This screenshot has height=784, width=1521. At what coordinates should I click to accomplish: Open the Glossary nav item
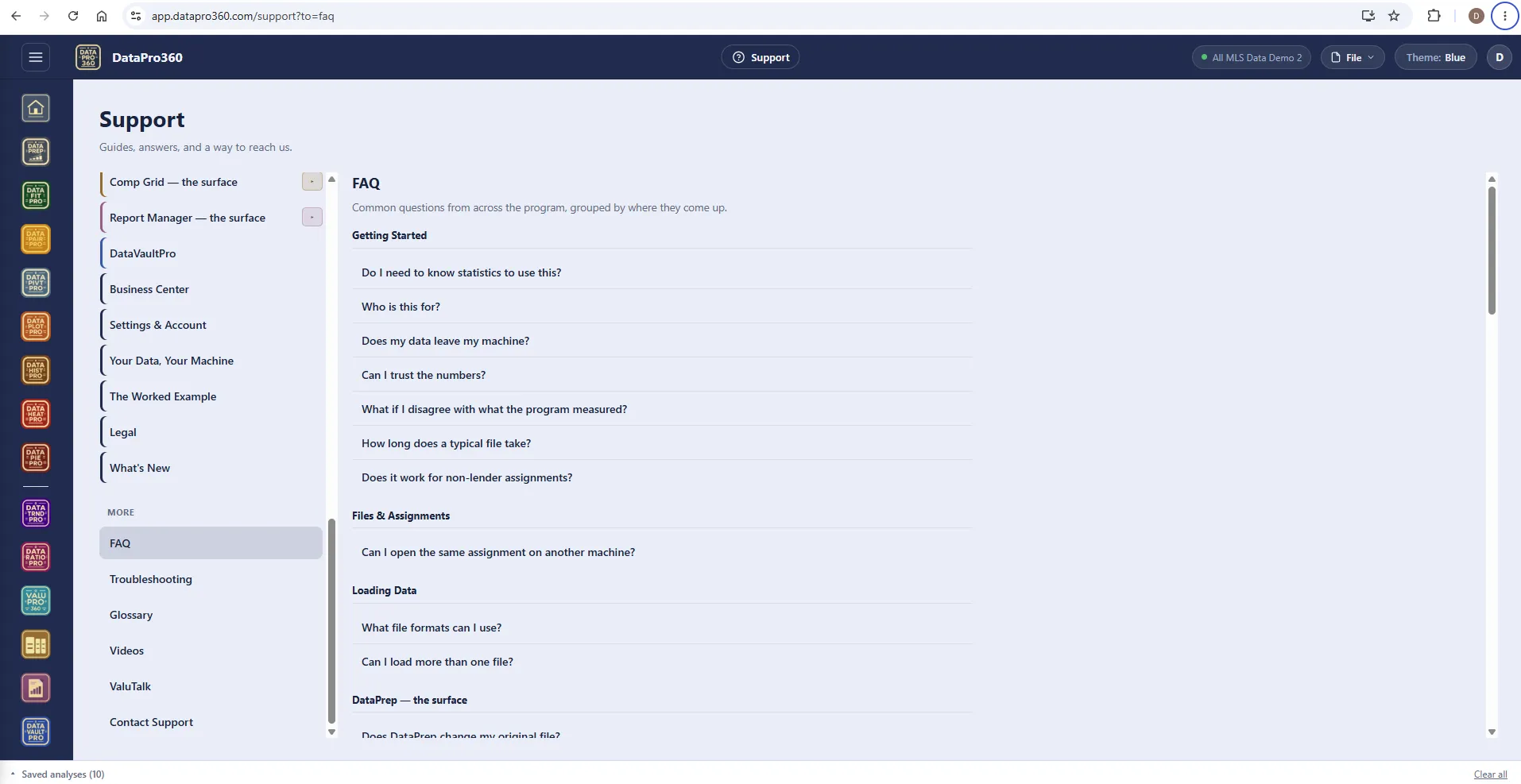[x=211, y=615]
